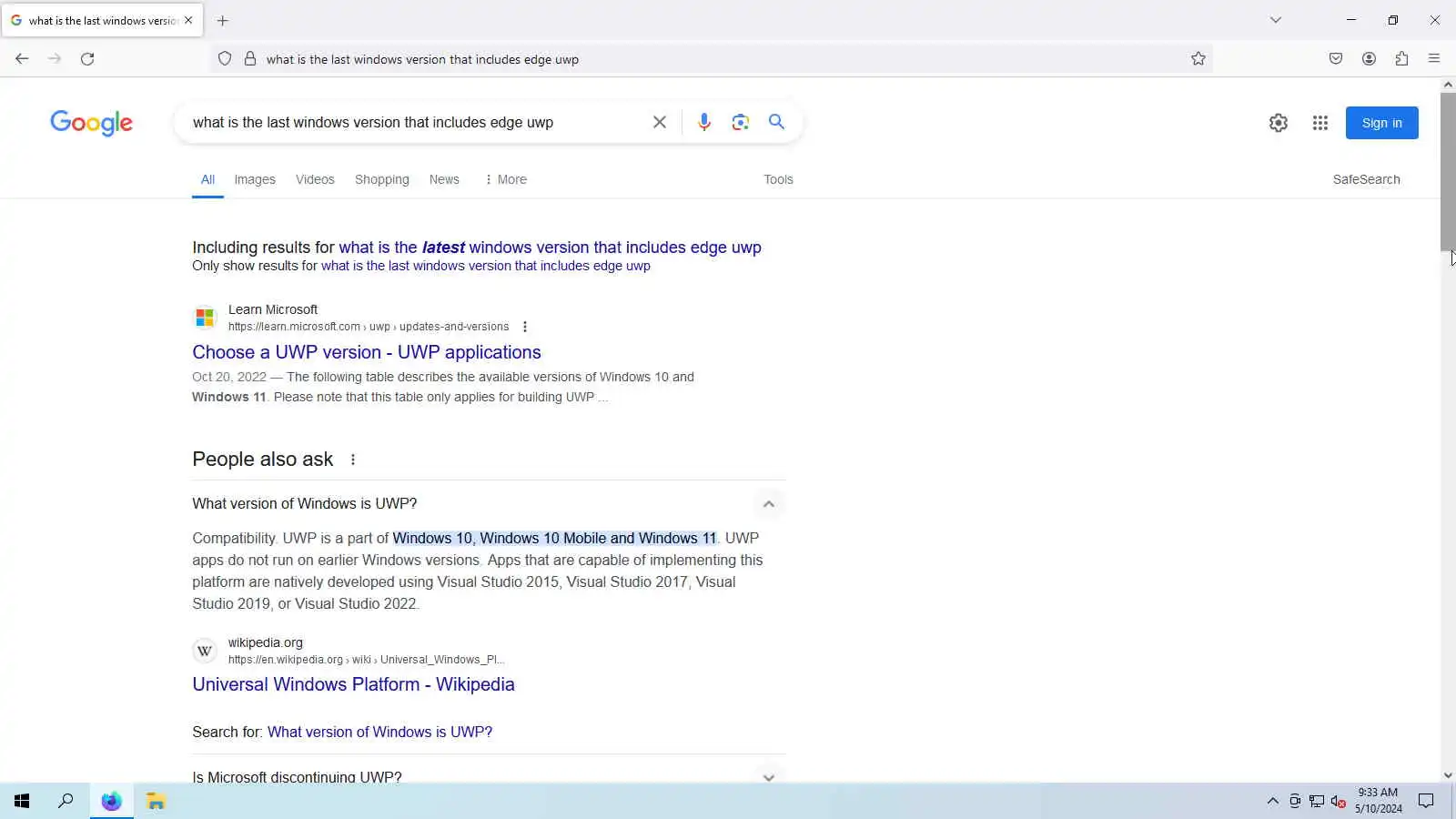Click the taskbar volume icon
Image resolution: width=1456 pixels, height=819 pixels.
(x=1338, y=801)
